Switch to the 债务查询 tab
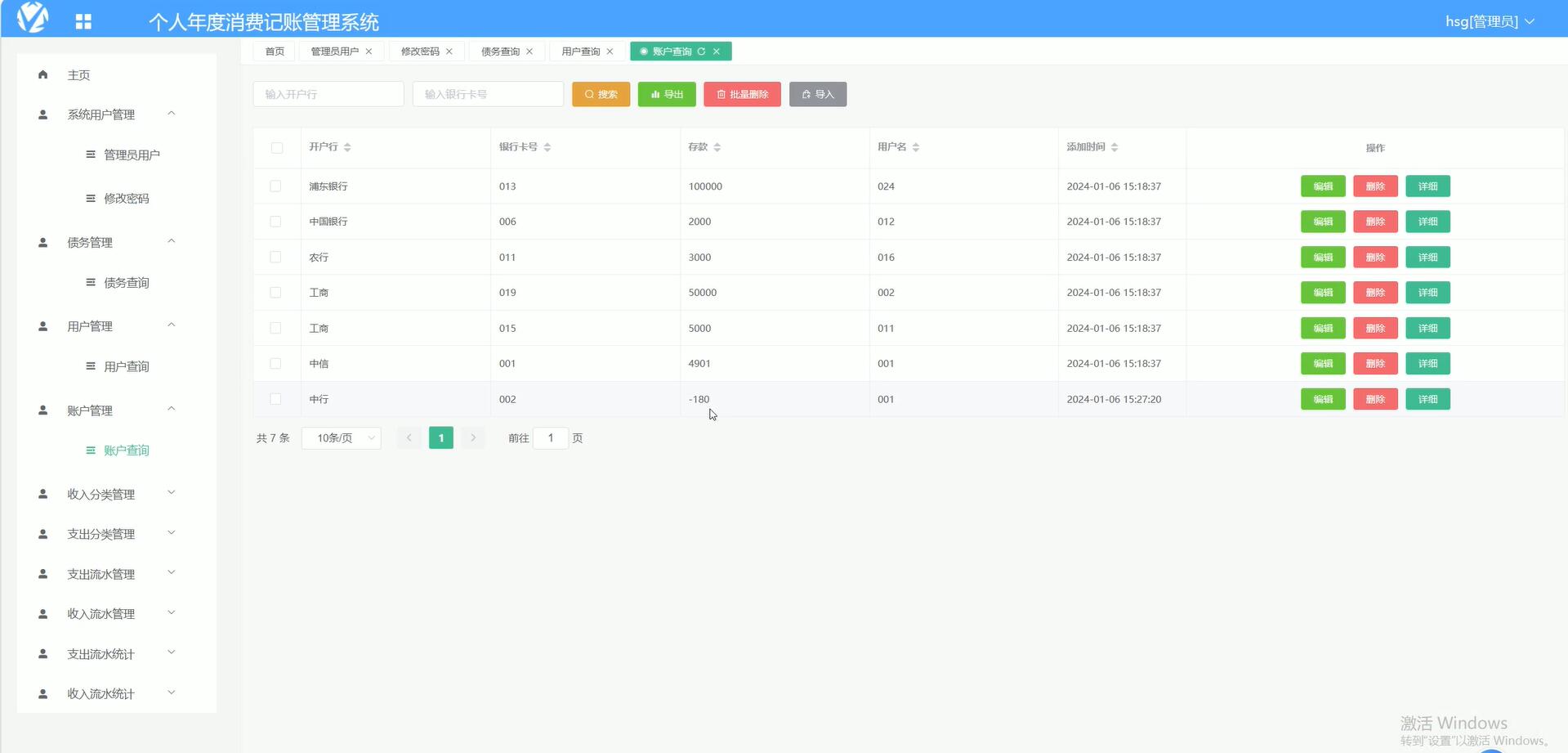This screenshot has width=1568, height=753. (x=500, y=52)
